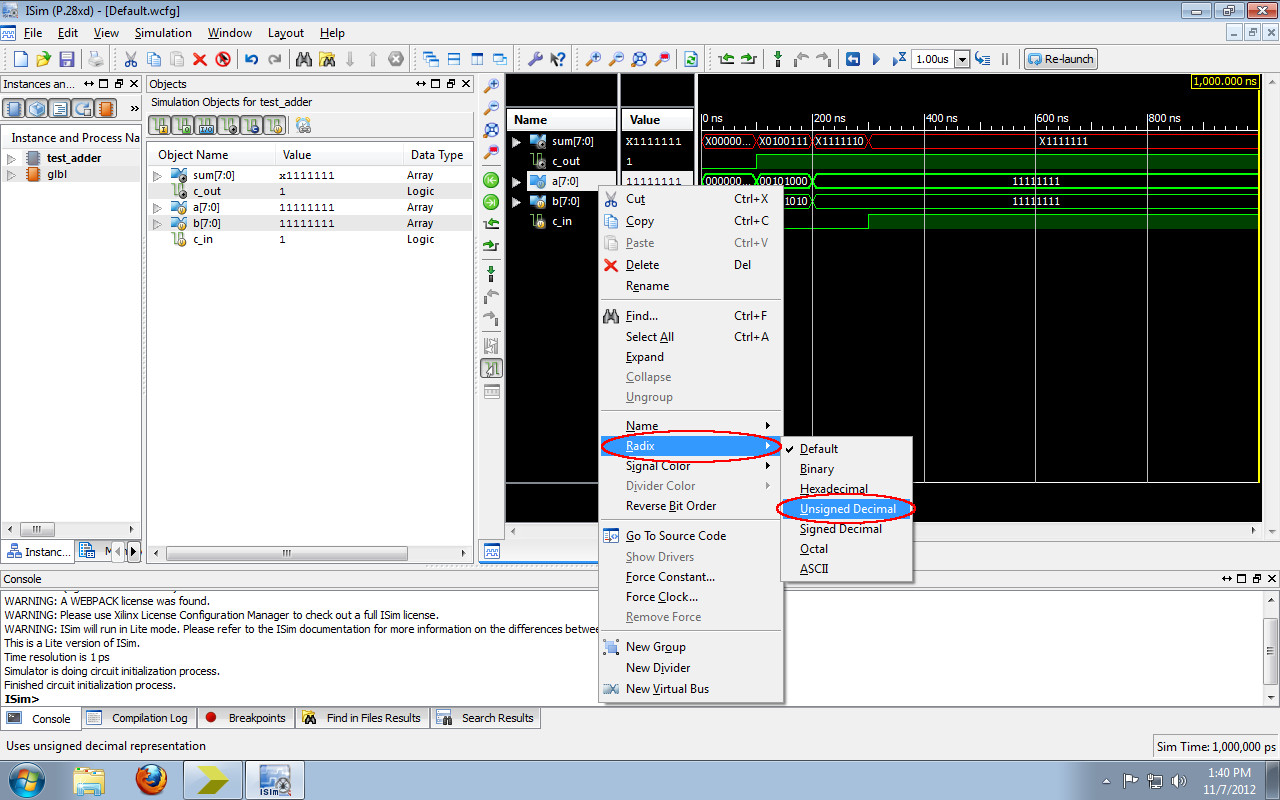Click the Restart simulation icon
The height and width of the screenshot is (800, 1280).
point(853,59)
